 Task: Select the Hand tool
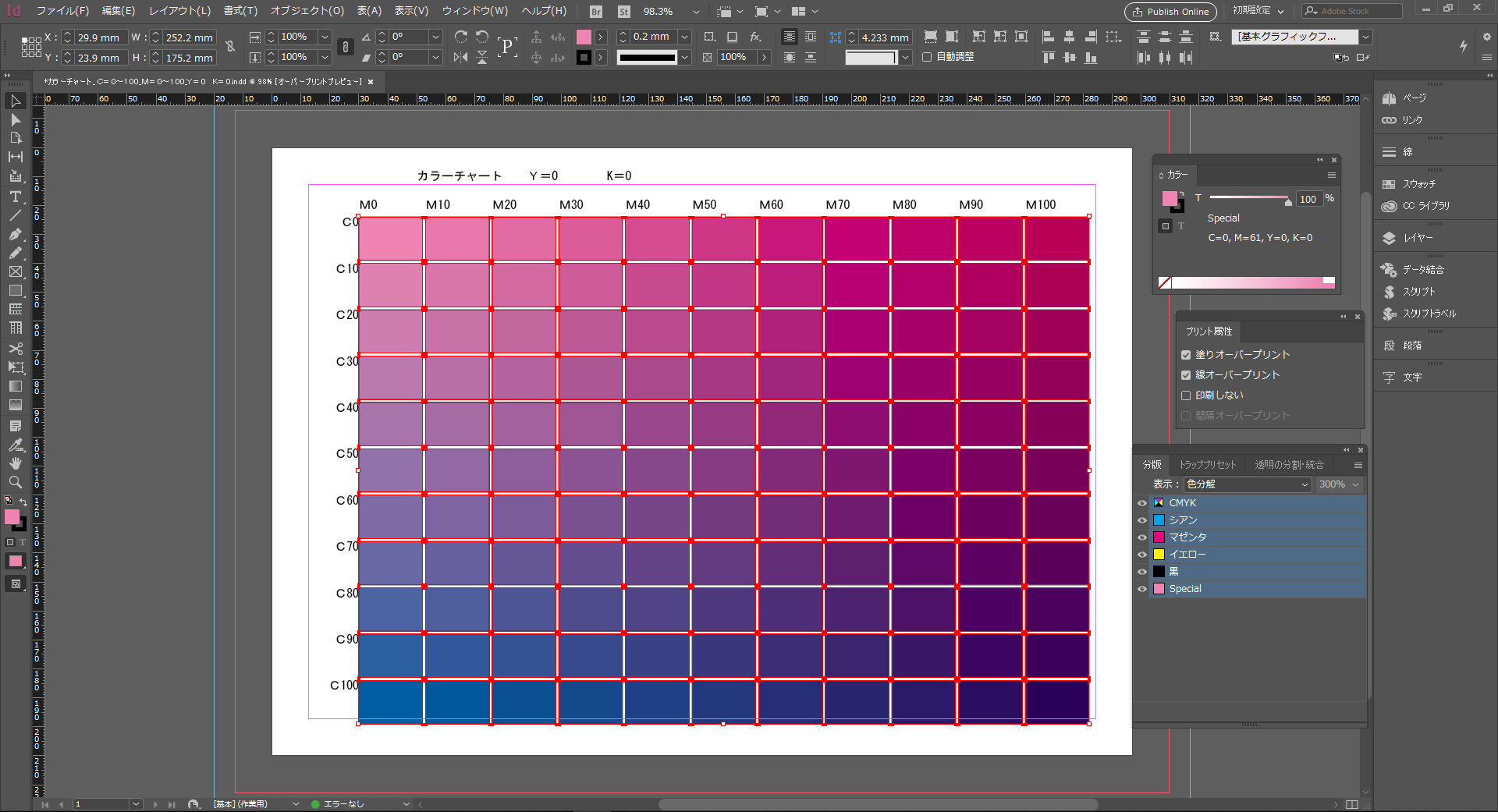click(x=15, y=463)
